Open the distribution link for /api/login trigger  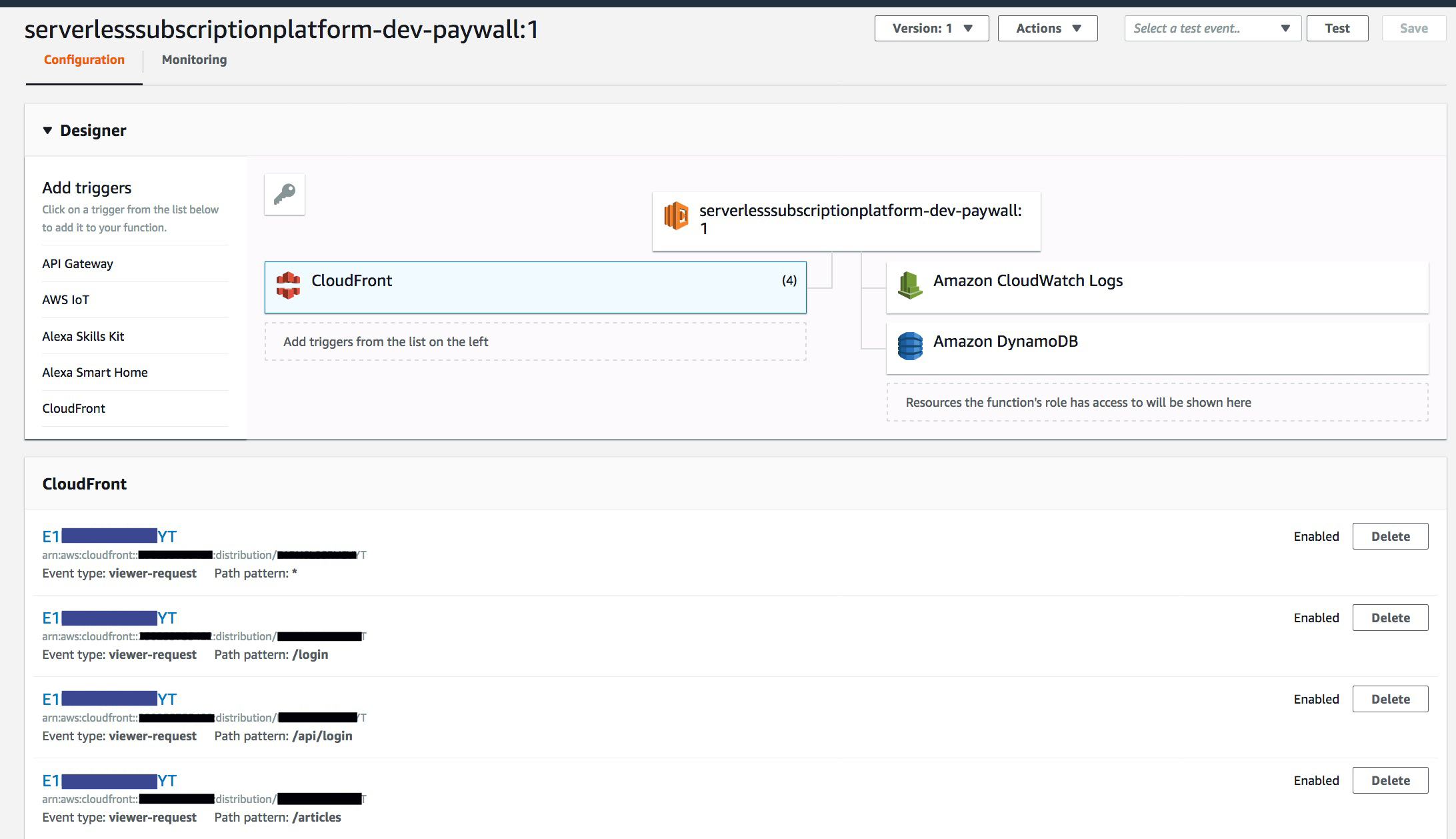click(x=109, y=700)
